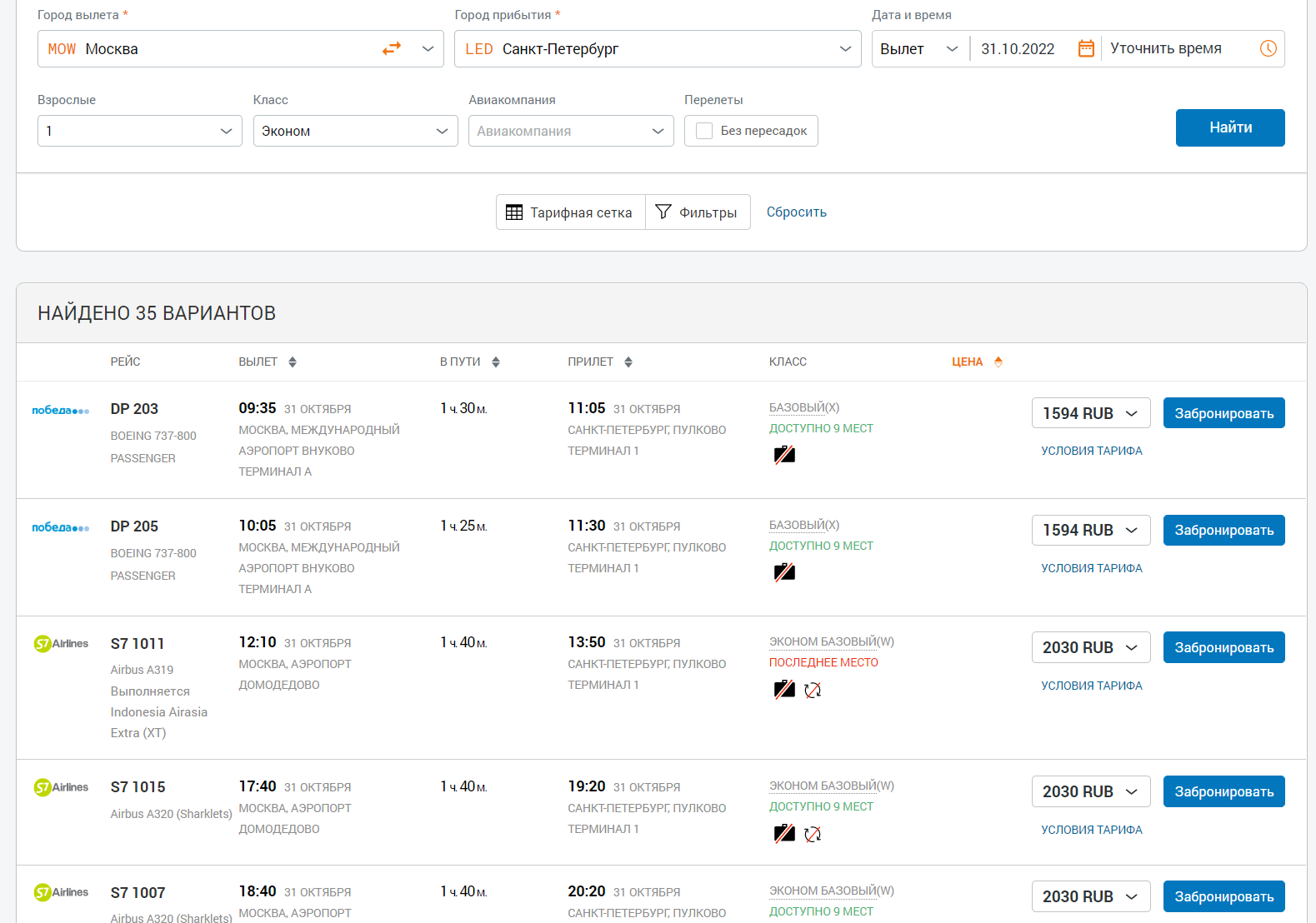Expand 1594 RUB price options for DP 203
Viewport: 1316px width, 923px height.
(x=1091, y=413)
